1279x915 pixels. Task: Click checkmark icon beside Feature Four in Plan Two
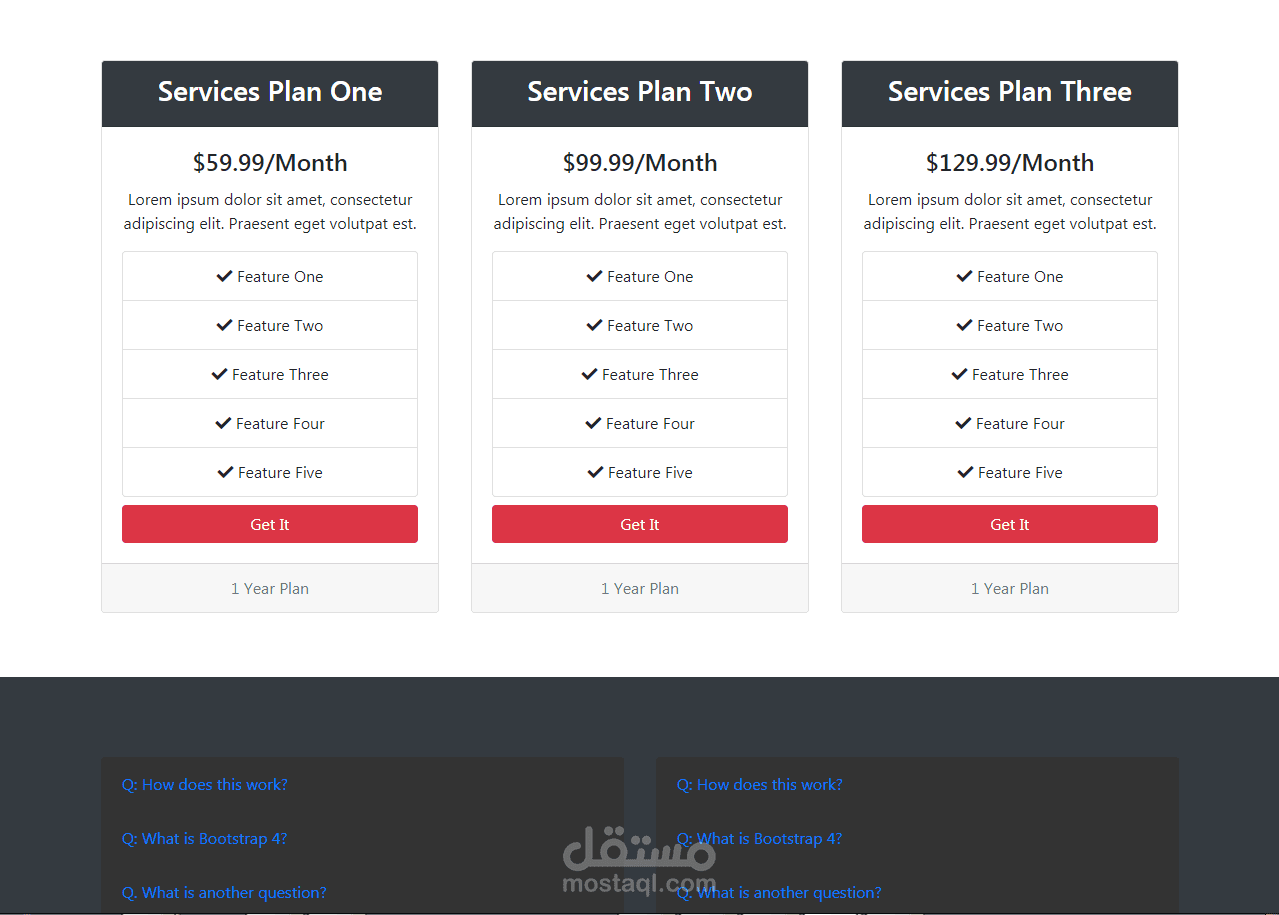point(593,423)
